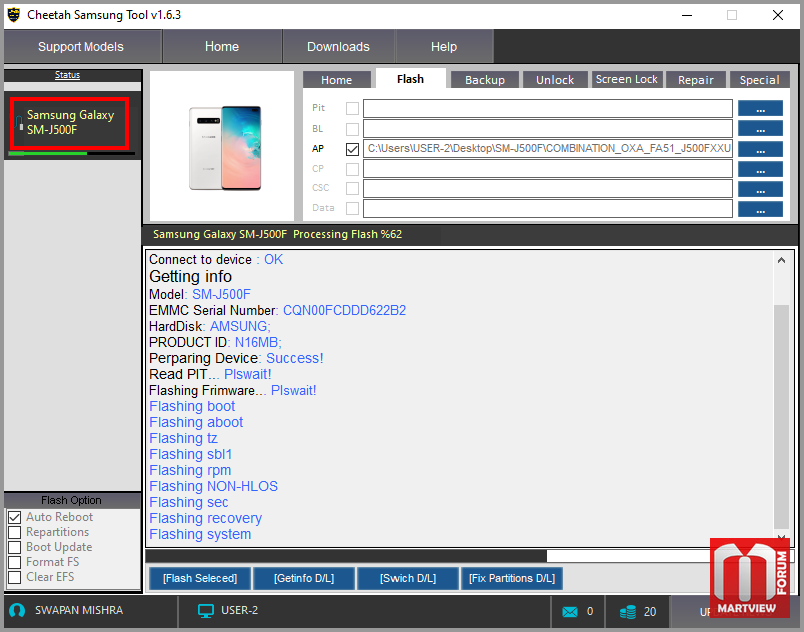Browse for the BL file
Viewport: 804px width, 632px height.
(x=760, y=129)
